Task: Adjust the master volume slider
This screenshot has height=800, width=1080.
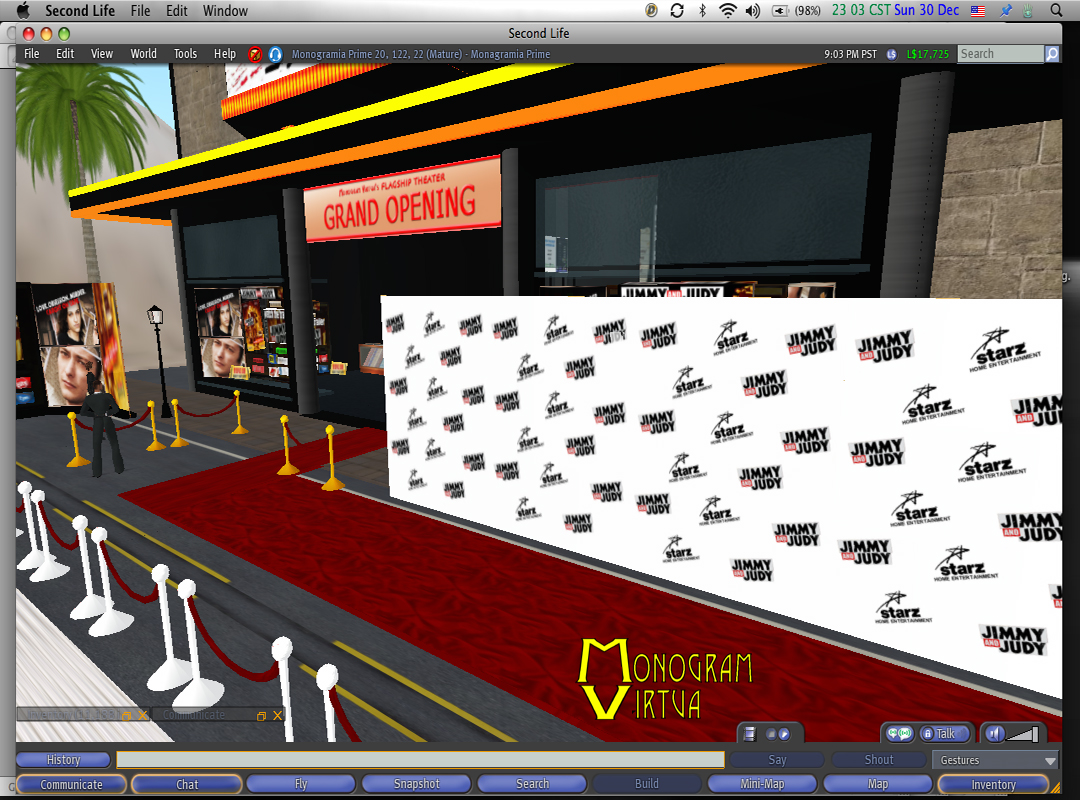Action: (x=1023, y=735)
